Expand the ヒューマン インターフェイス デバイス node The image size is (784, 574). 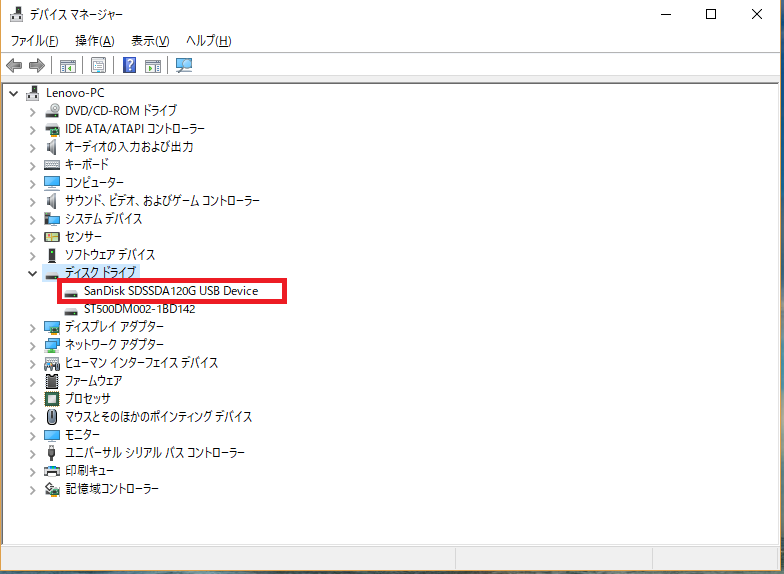(32, 364)
